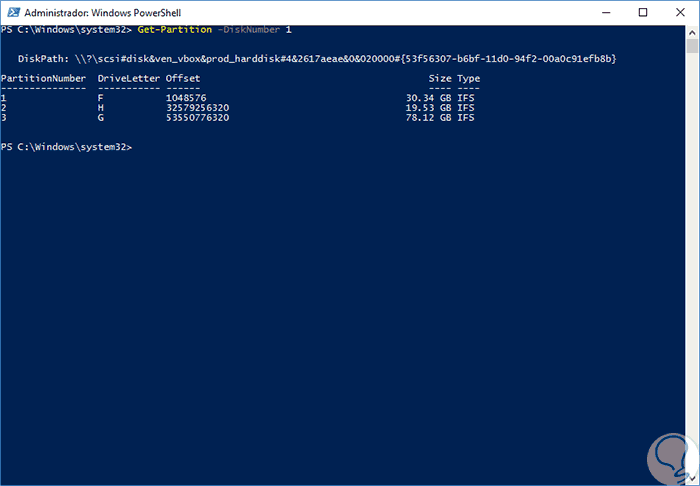Viewport: 700px width, 486px height.
Task: Click the Offset column header
Action: [x=183, y=78]
